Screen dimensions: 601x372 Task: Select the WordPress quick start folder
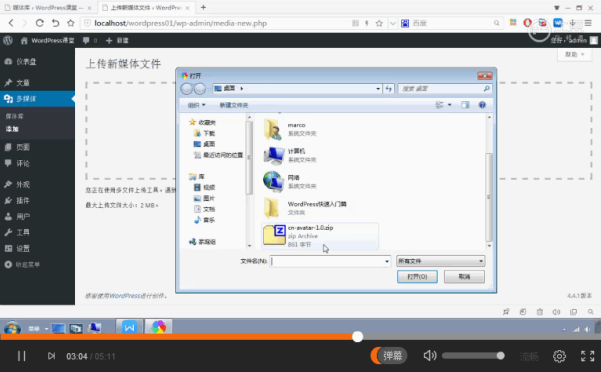[x=305, y=208]
